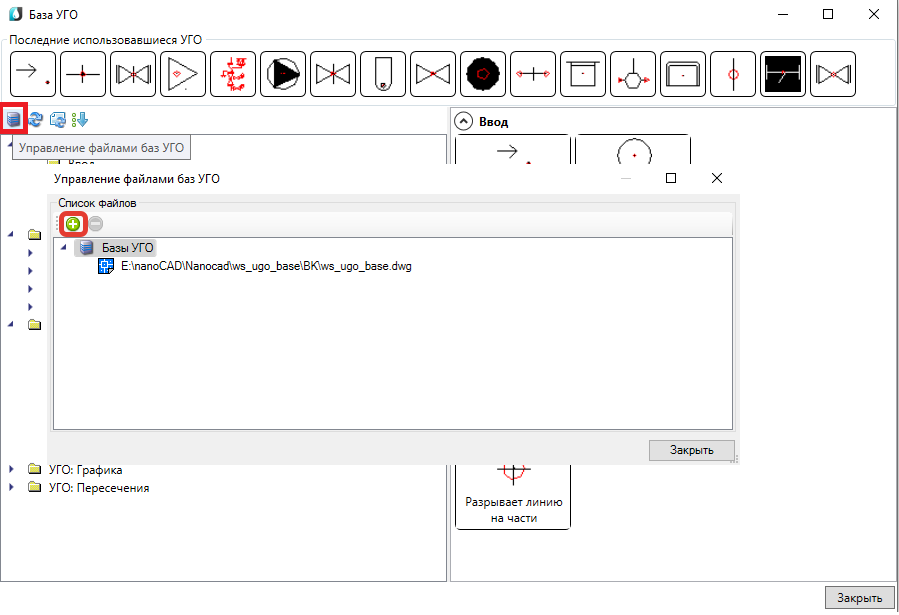This screenshot has height=615, width=899.
Task: Close the file dialog with title-bar X
Action: coord(717,178)
